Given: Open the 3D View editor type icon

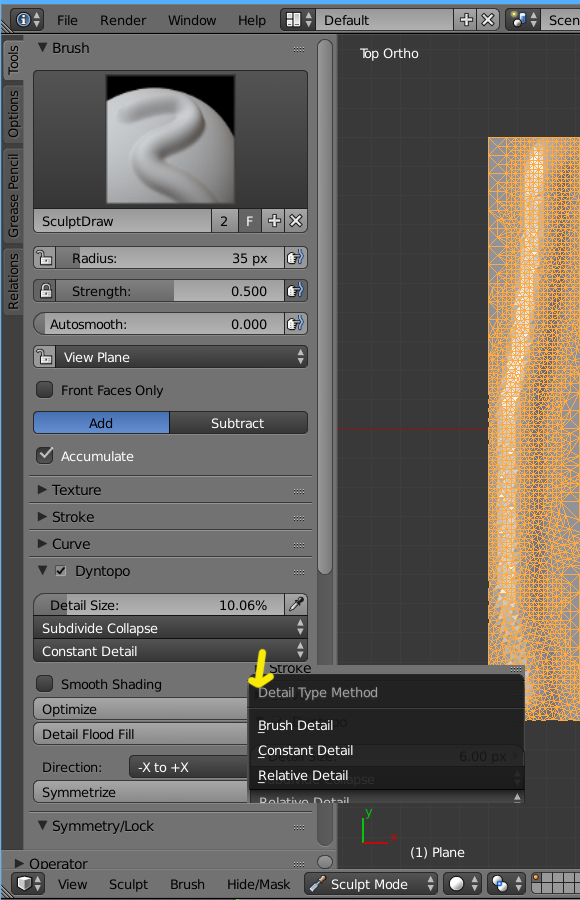Looking at the screenshot, I should pos(28,884).
